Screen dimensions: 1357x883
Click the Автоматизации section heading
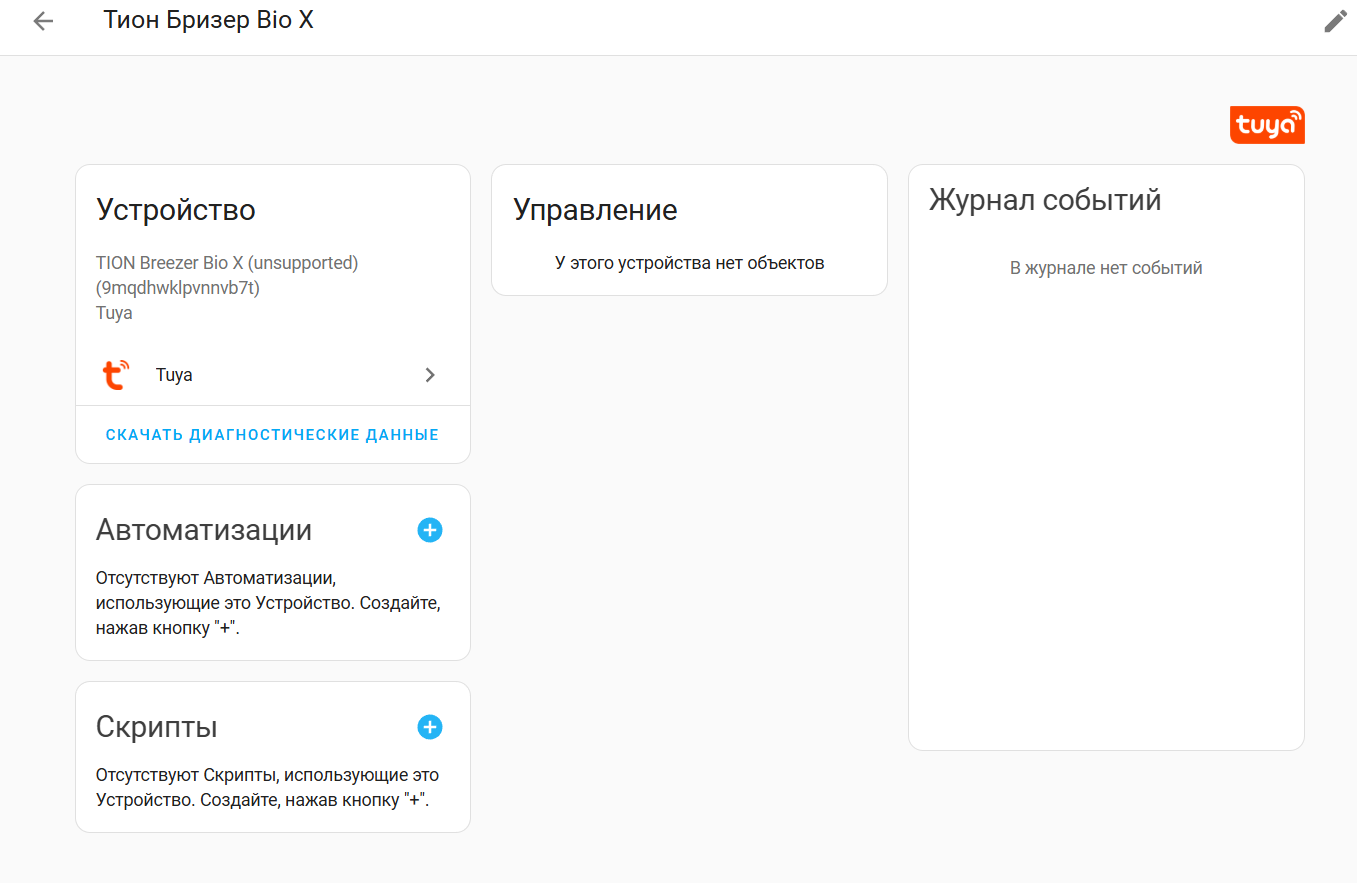[204, 530]
